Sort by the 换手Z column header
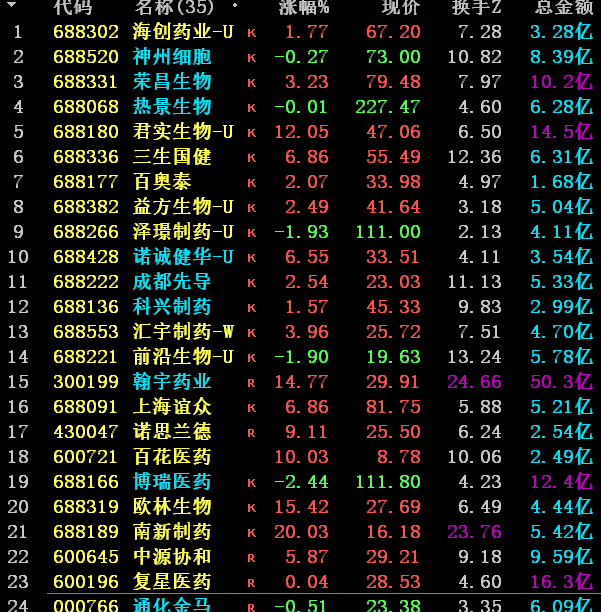The image size is (601, 612). coord(477,7)
